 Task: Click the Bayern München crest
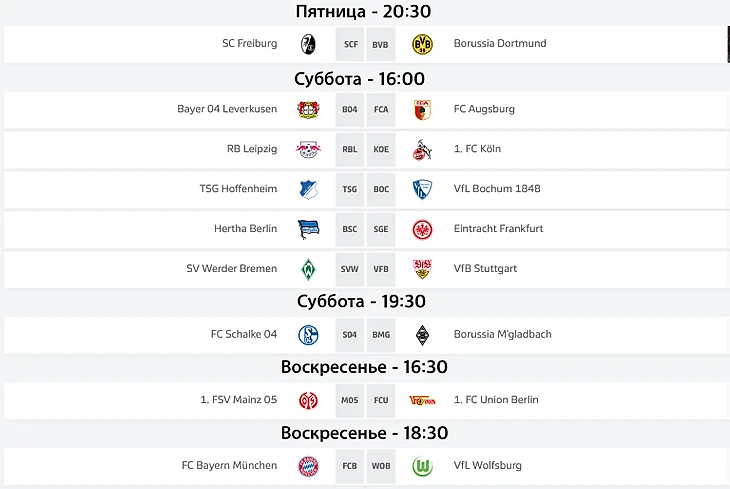pyautogui.click(x=308, y=466)
